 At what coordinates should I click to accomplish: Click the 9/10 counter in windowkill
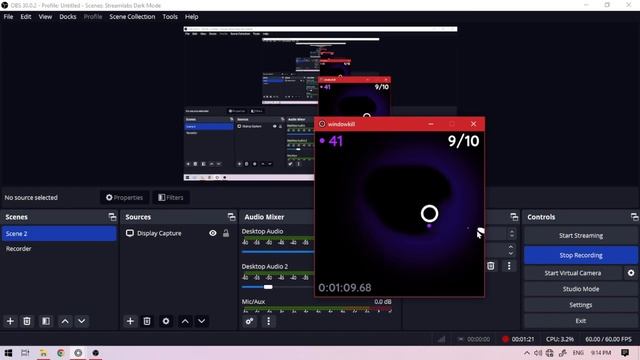point(463,141)
